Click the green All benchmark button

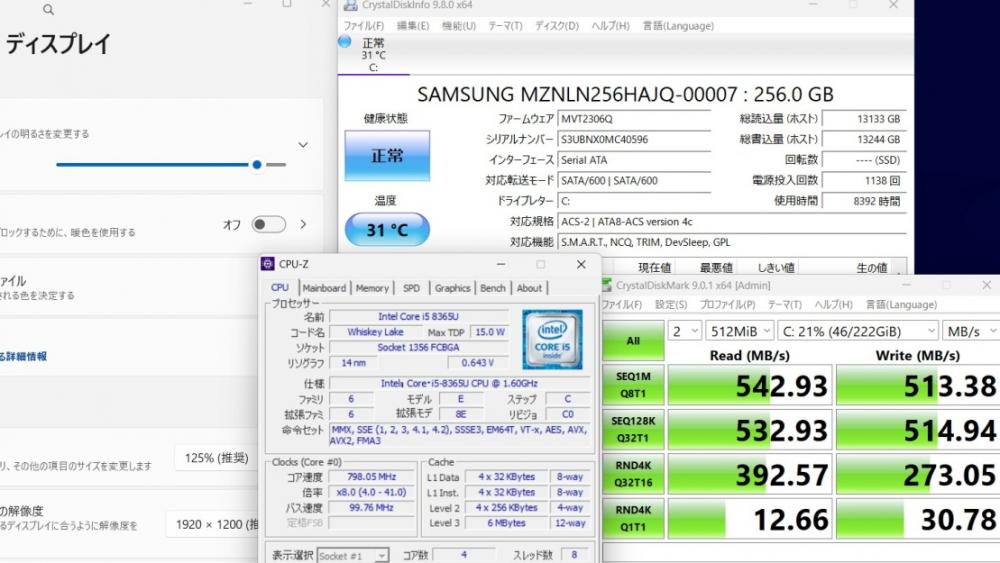point(633,340)
